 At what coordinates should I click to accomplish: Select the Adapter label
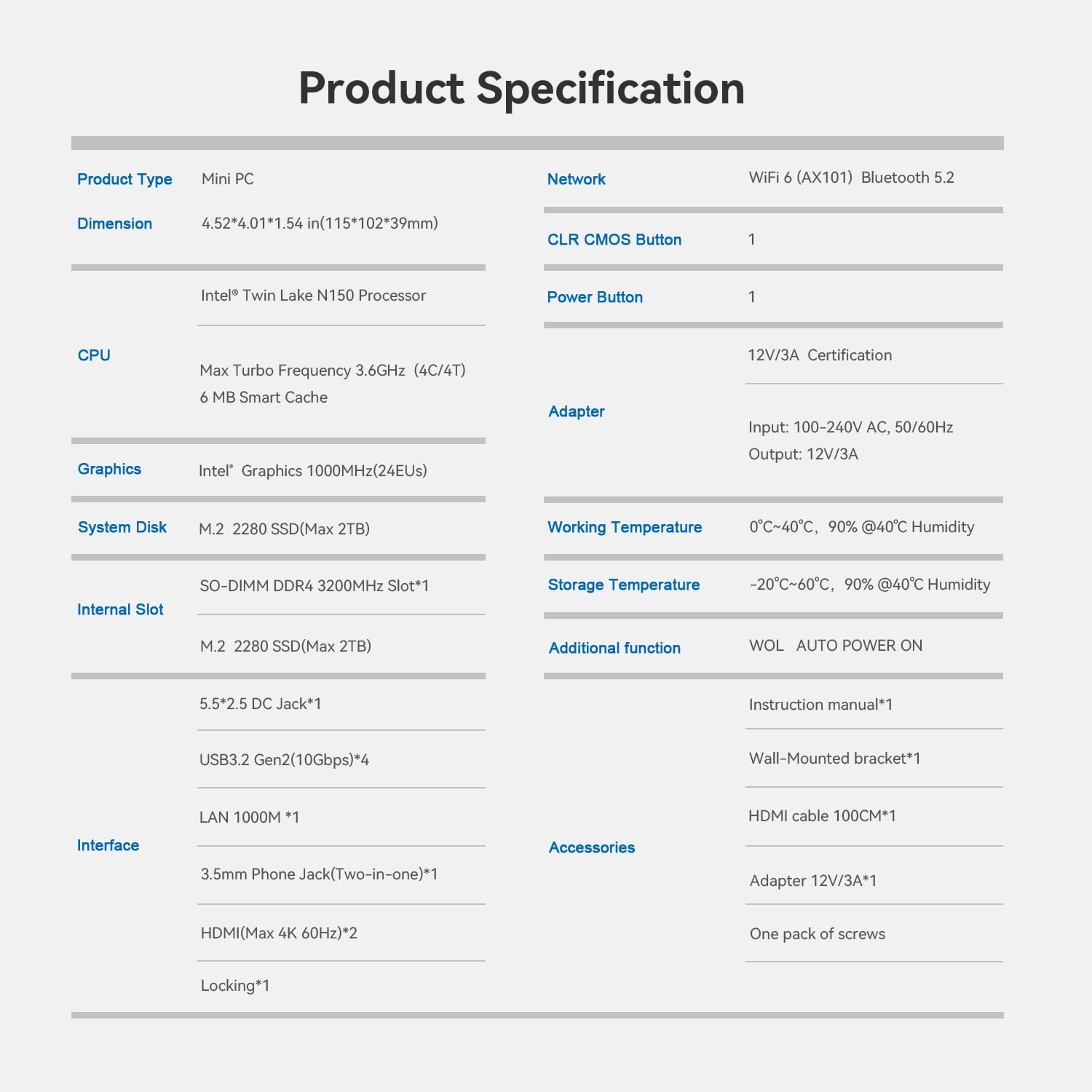click(576, 411)
